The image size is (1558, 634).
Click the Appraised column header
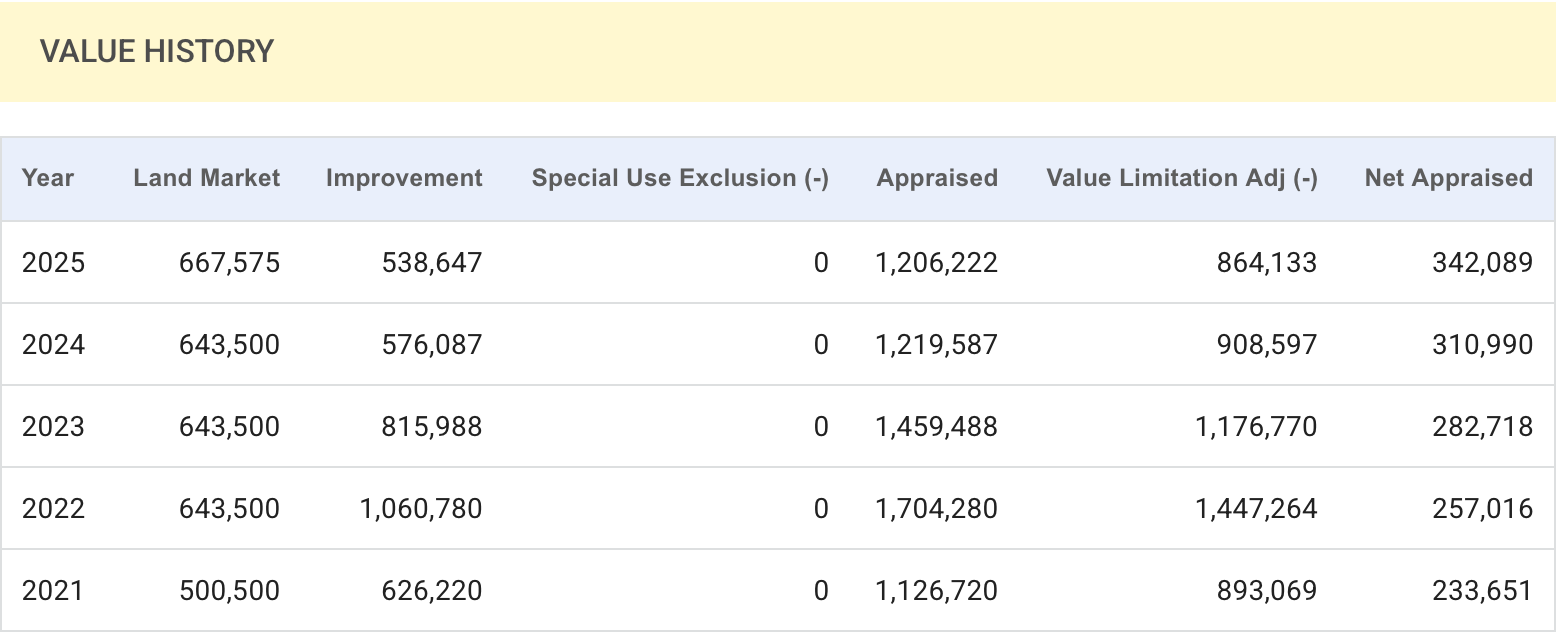937,178
